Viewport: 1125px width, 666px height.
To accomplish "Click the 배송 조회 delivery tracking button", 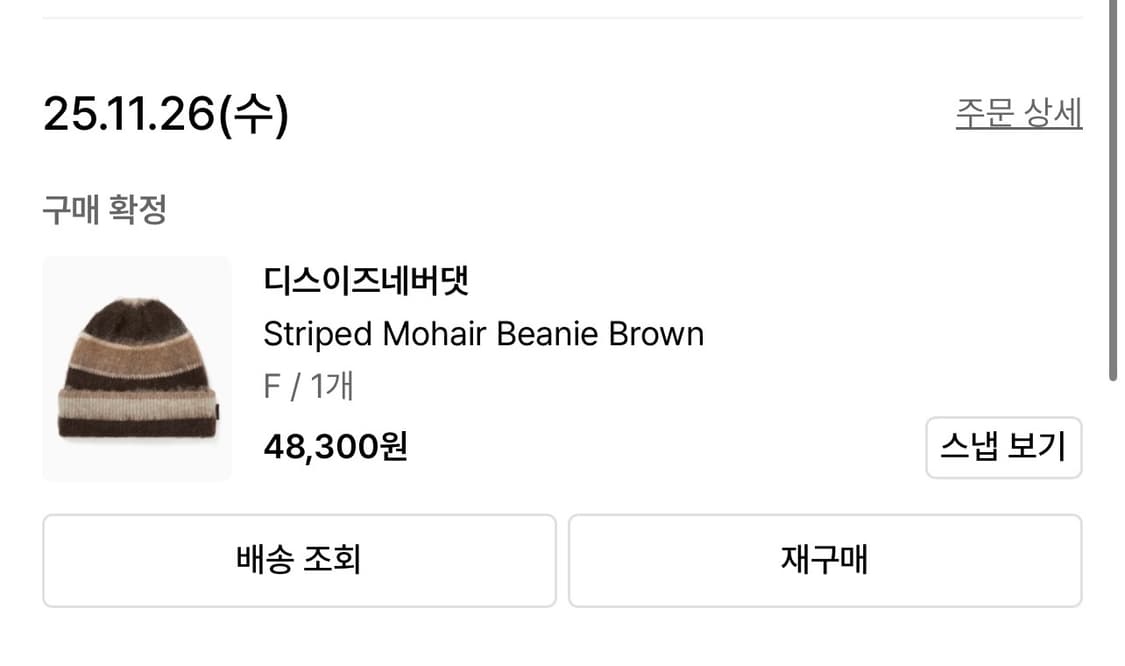I will 298,560.
